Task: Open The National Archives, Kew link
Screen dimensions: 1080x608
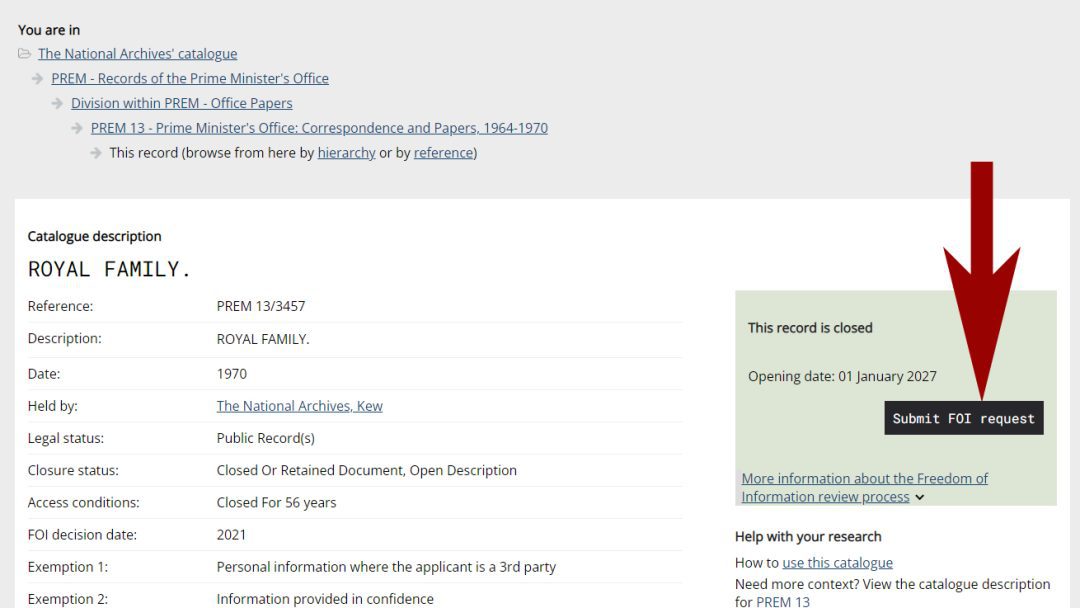Action: pyautogui.click(x=299, y=406)
